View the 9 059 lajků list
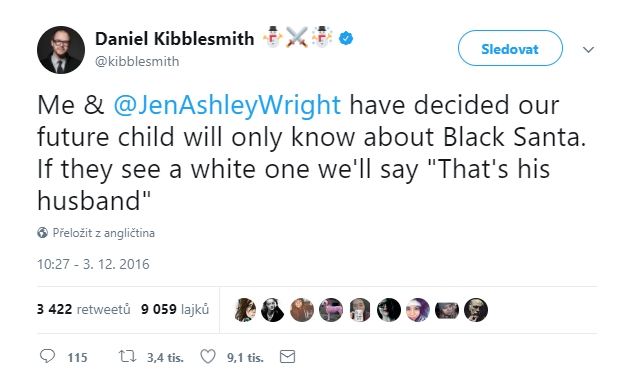The height and width of the screenshot is (387, 628). [x=175, y=309]
